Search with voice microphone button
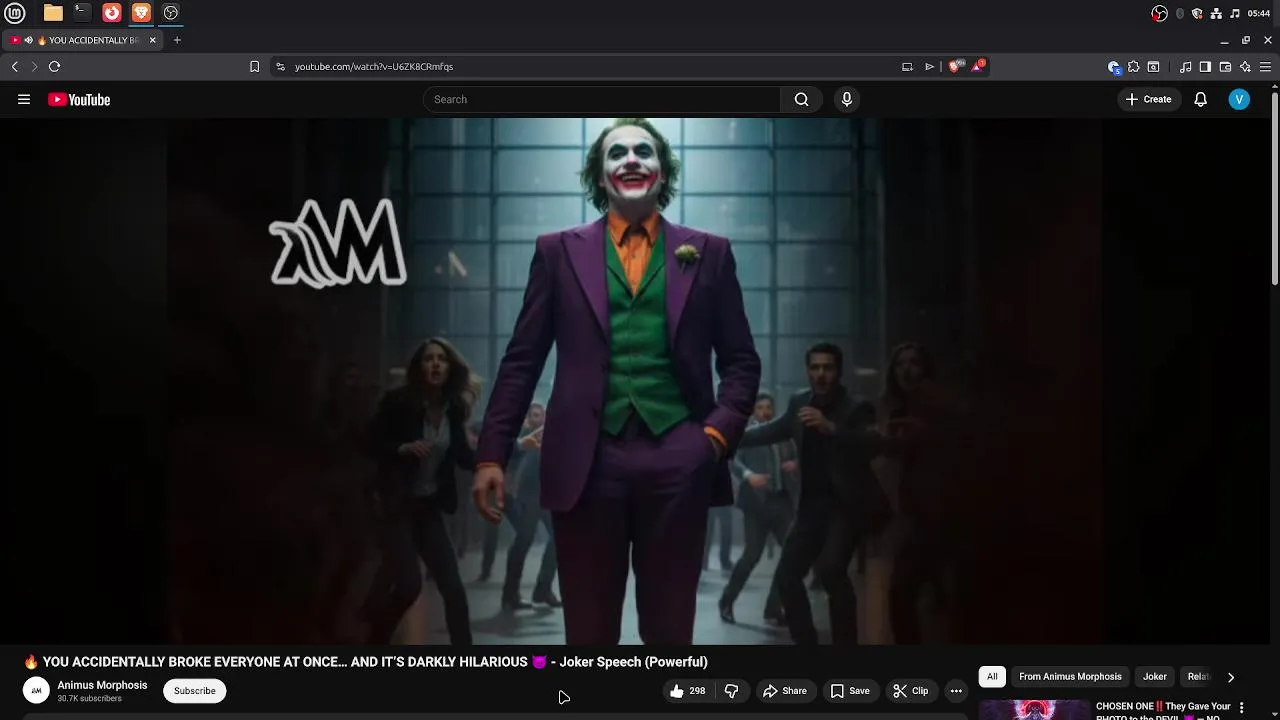 [x=847, y=99]
